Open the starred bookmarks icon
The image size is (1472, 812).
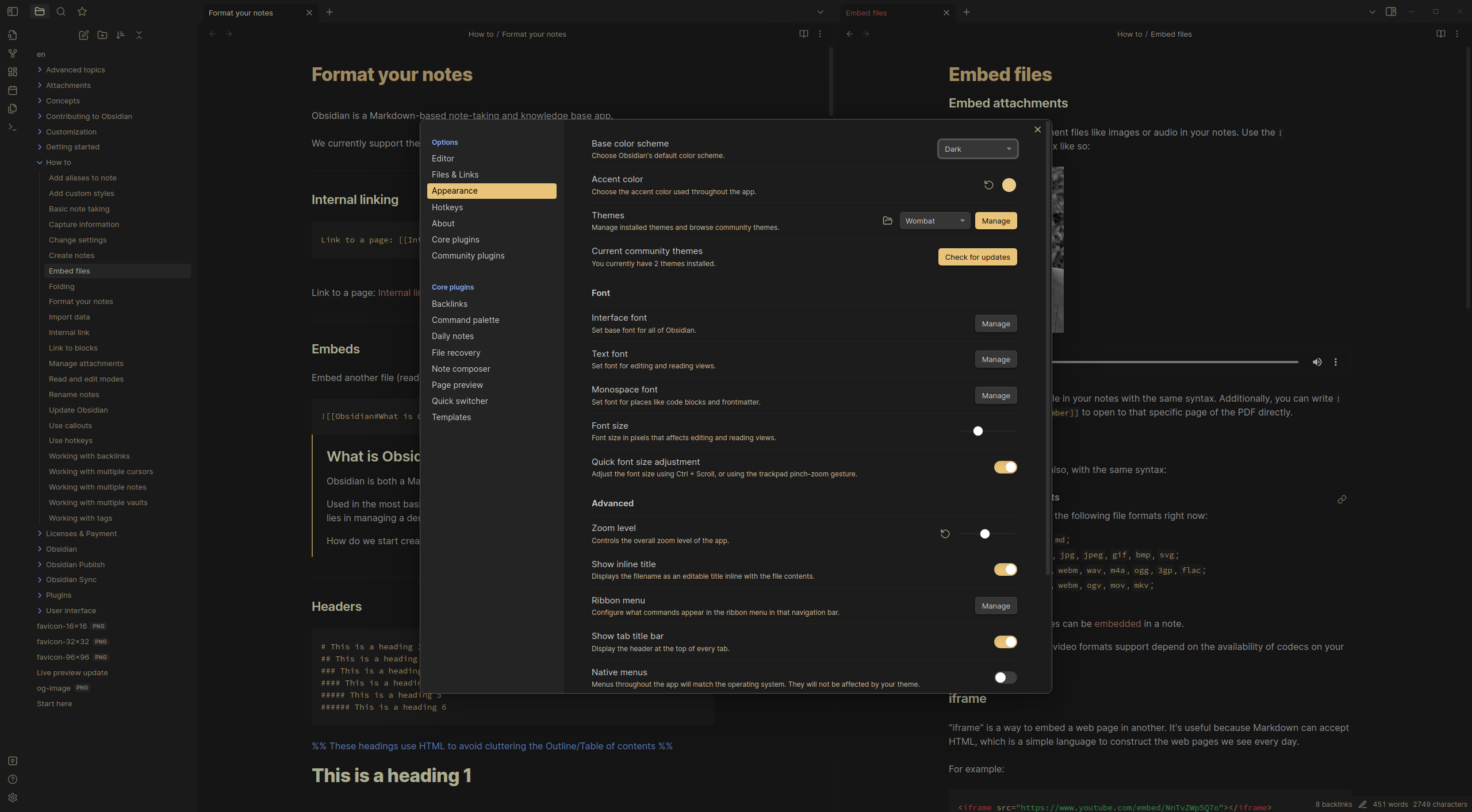[x=82, y=11]
